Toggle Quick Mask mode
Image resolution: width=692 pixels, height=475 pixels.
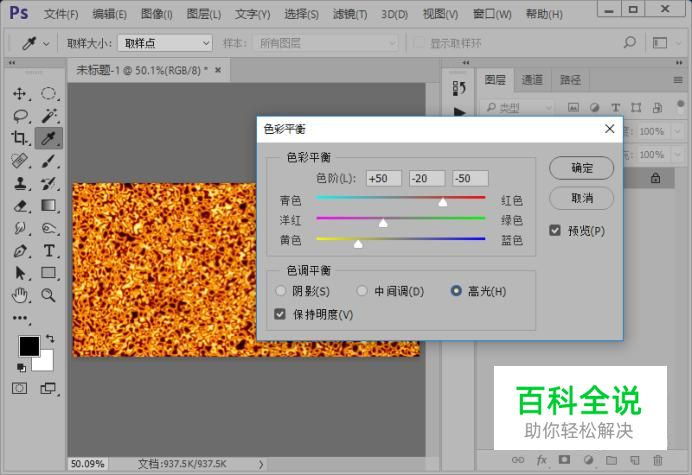(x=19, y=388)
